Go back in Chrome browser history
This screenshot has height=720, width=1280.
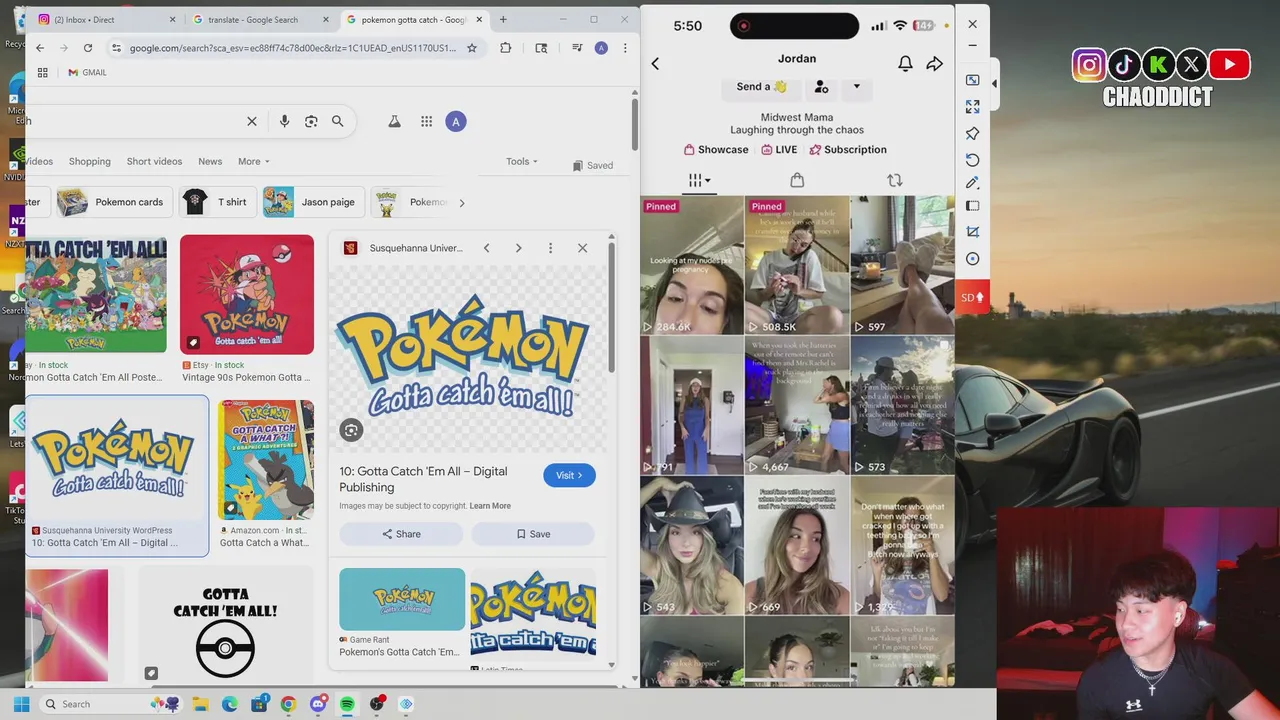tap(40, 48)
